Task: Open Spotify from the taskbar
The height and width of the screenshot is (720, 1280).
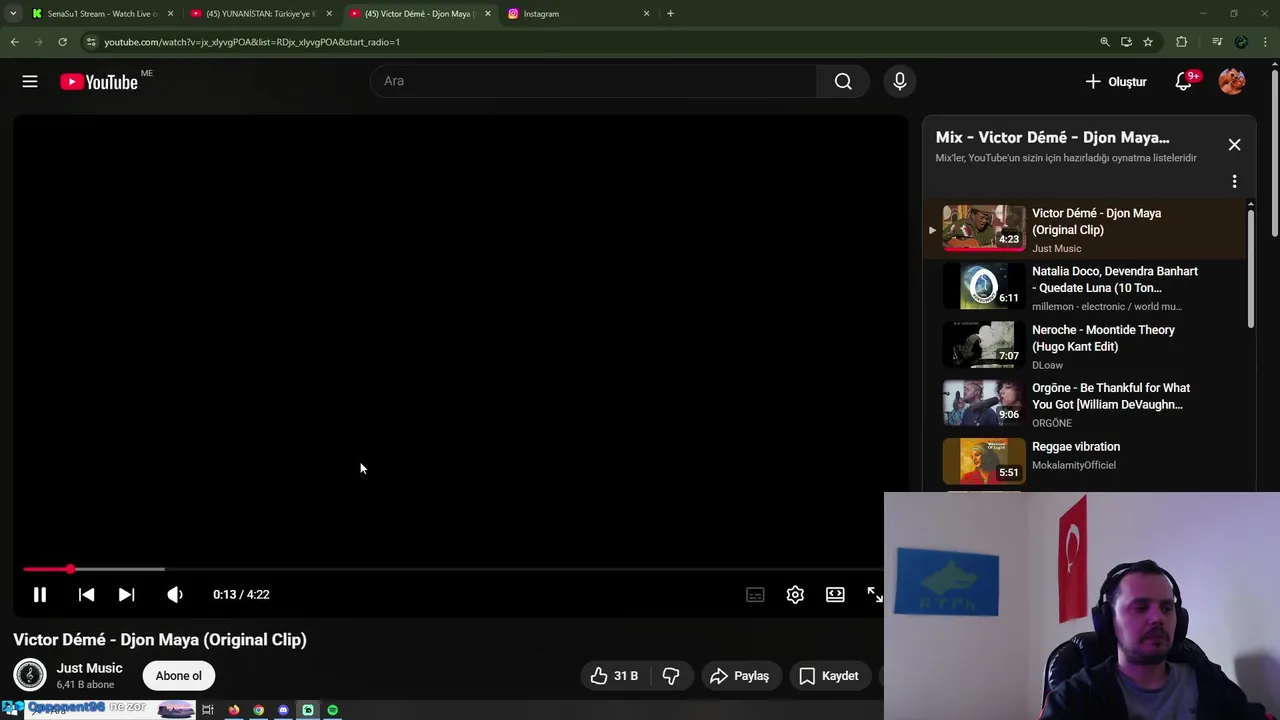Action: tap(333, 710)
